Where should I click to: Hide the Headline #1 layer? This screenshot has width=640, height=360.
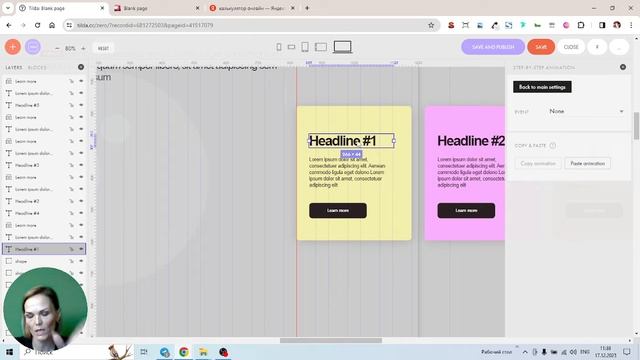(x=81, y=249)
